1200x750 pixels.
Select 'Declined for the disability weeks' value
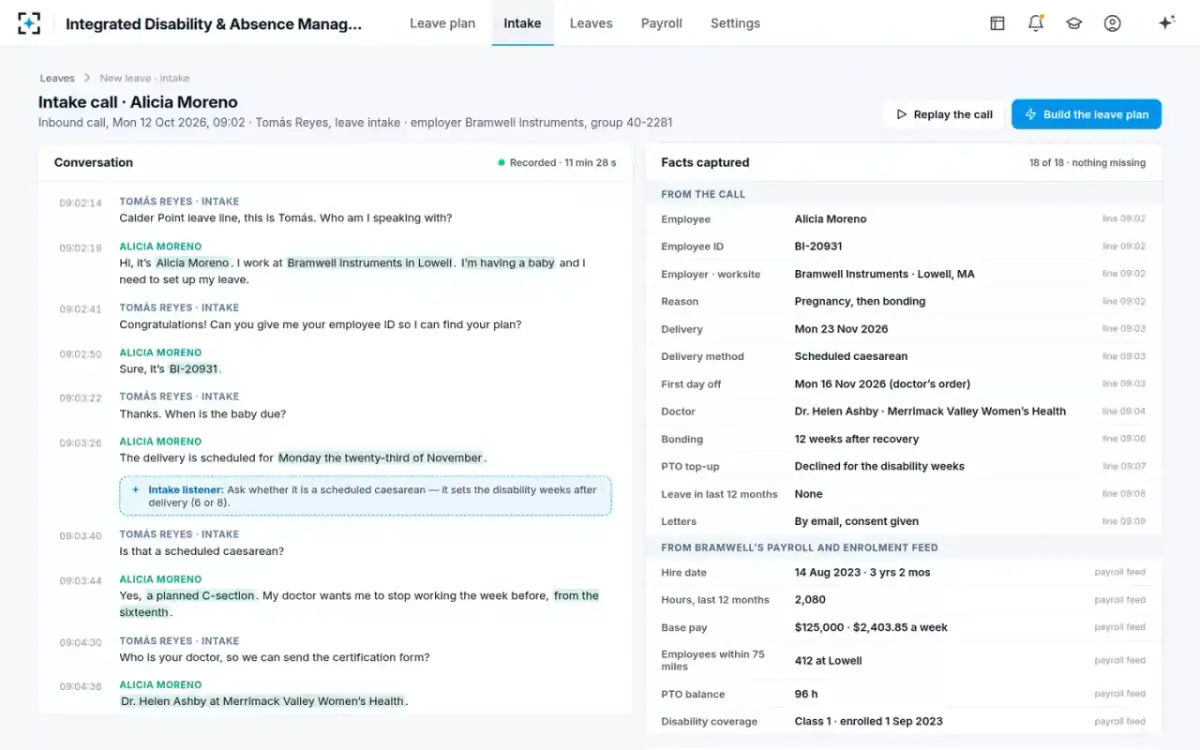pos(879,466)
